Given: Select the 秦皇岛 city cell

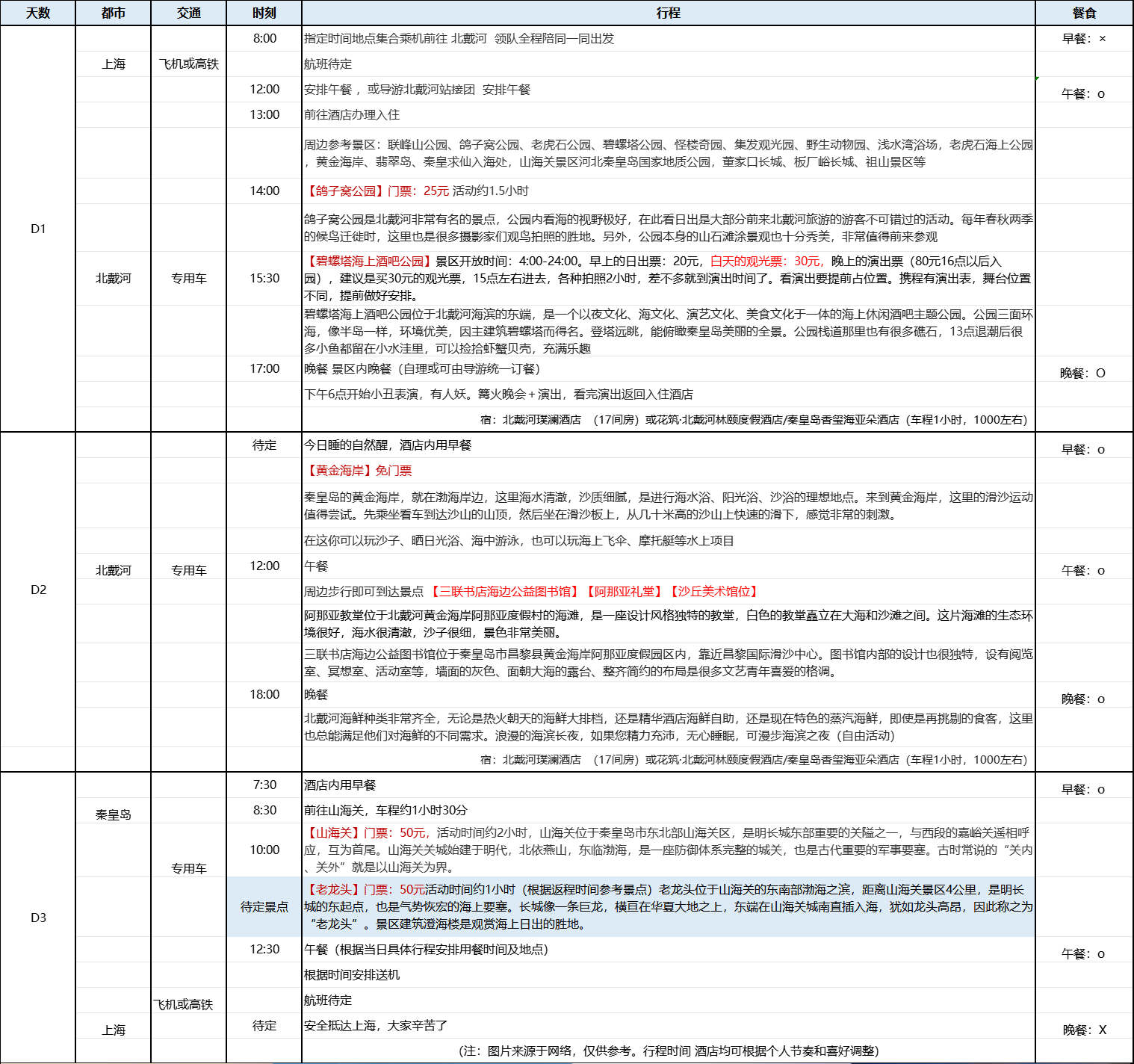Looking at the screenshot, I should [114, 814].
